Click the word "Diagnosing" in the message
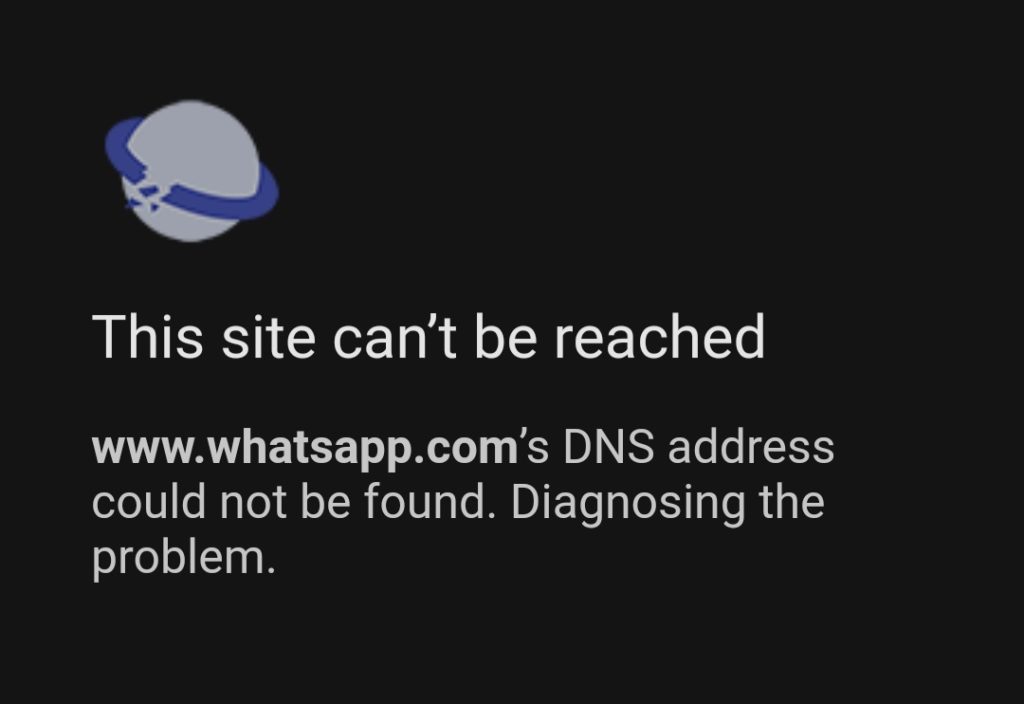 [x=627, y=503]
